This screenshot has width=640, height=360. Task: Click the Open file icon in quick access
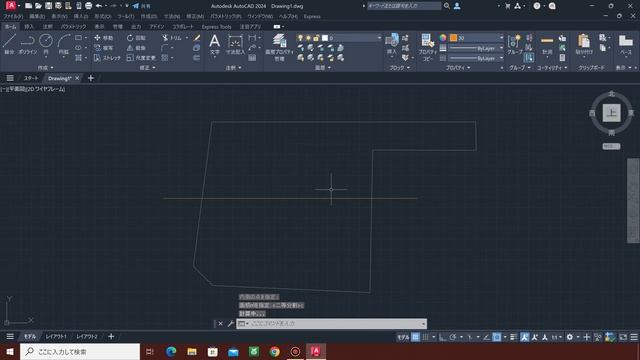point(38,6)
